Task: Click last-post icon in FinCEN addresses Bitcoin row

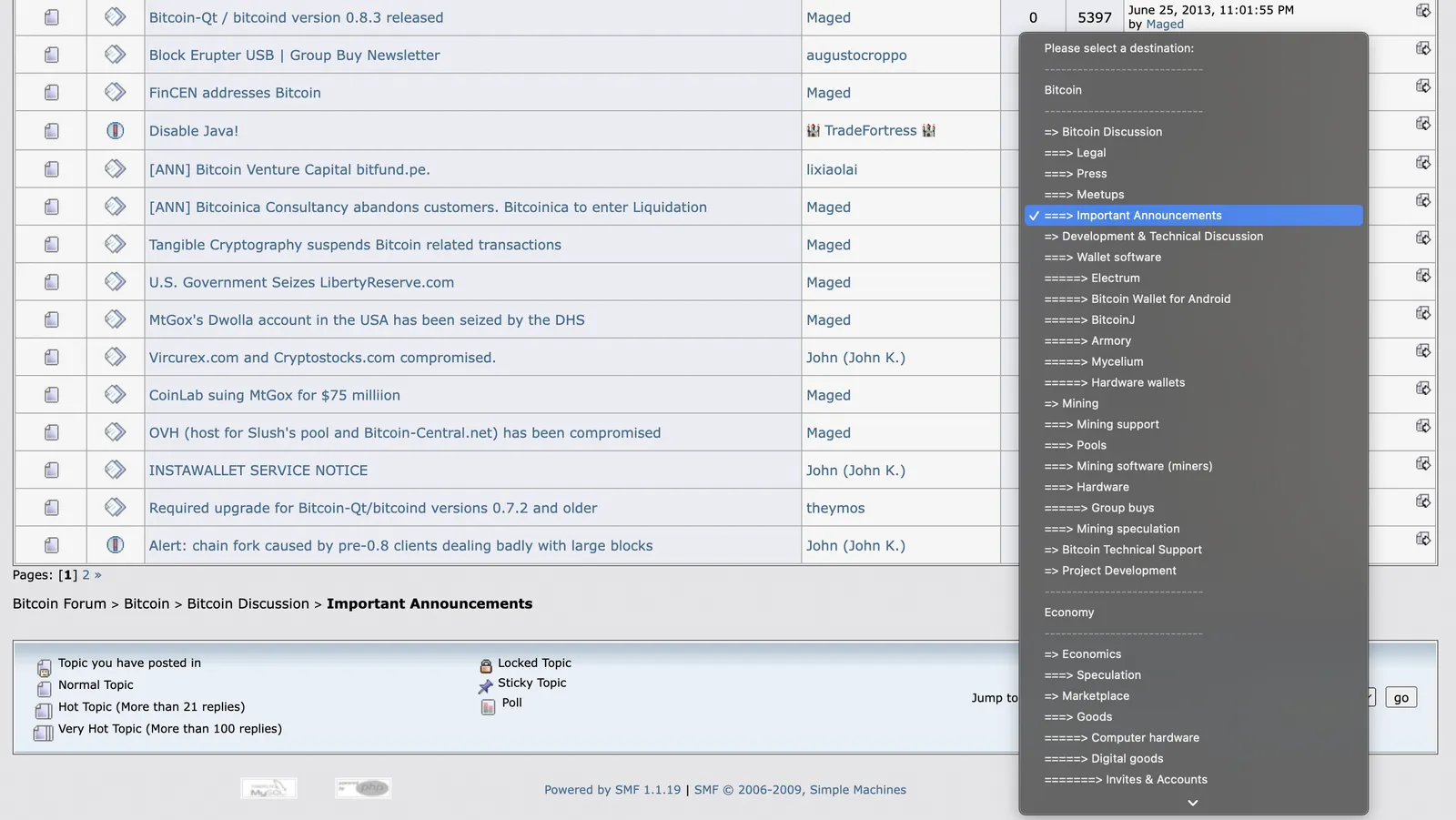Action: (1422, 86)
